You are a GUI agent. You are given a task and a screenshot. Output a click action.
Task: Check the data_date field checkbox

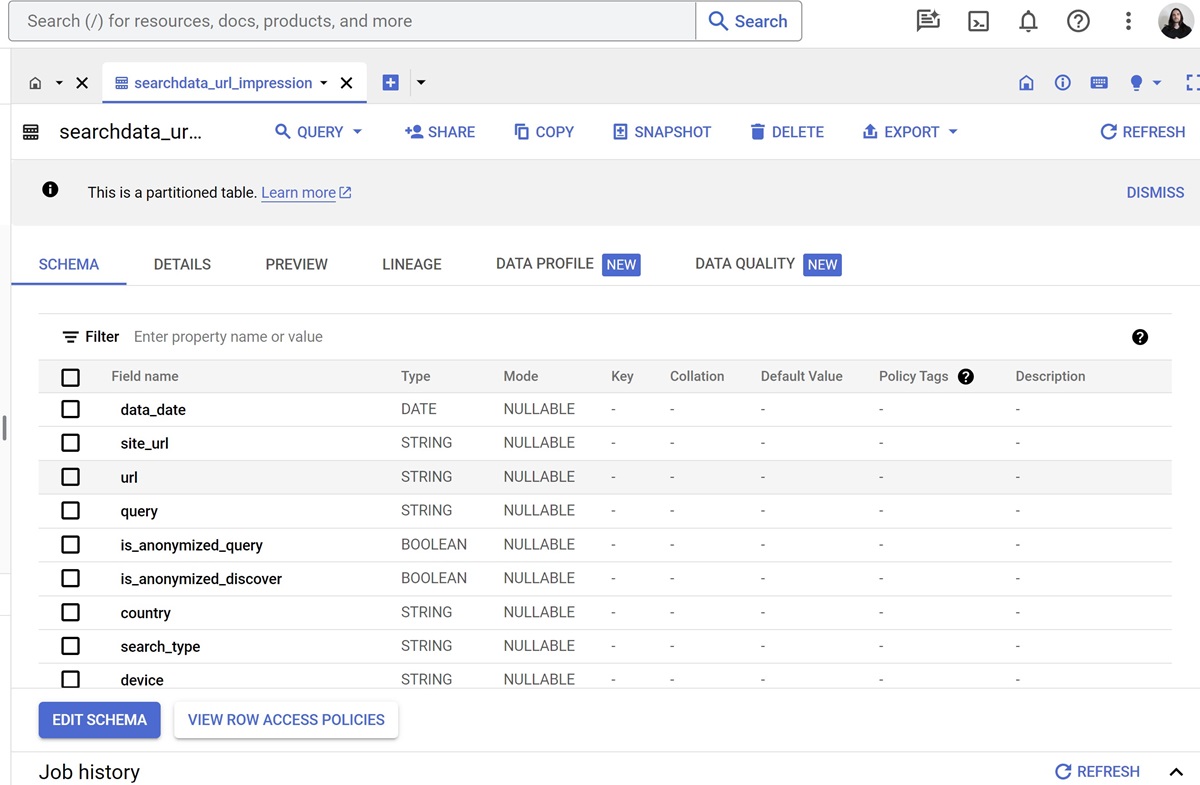click(70, 409)
